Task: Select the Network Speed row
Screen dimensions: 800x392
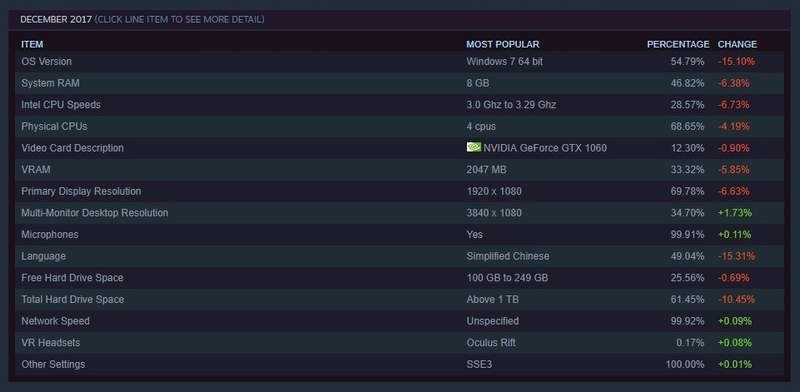Action: [x=399, y=321]
